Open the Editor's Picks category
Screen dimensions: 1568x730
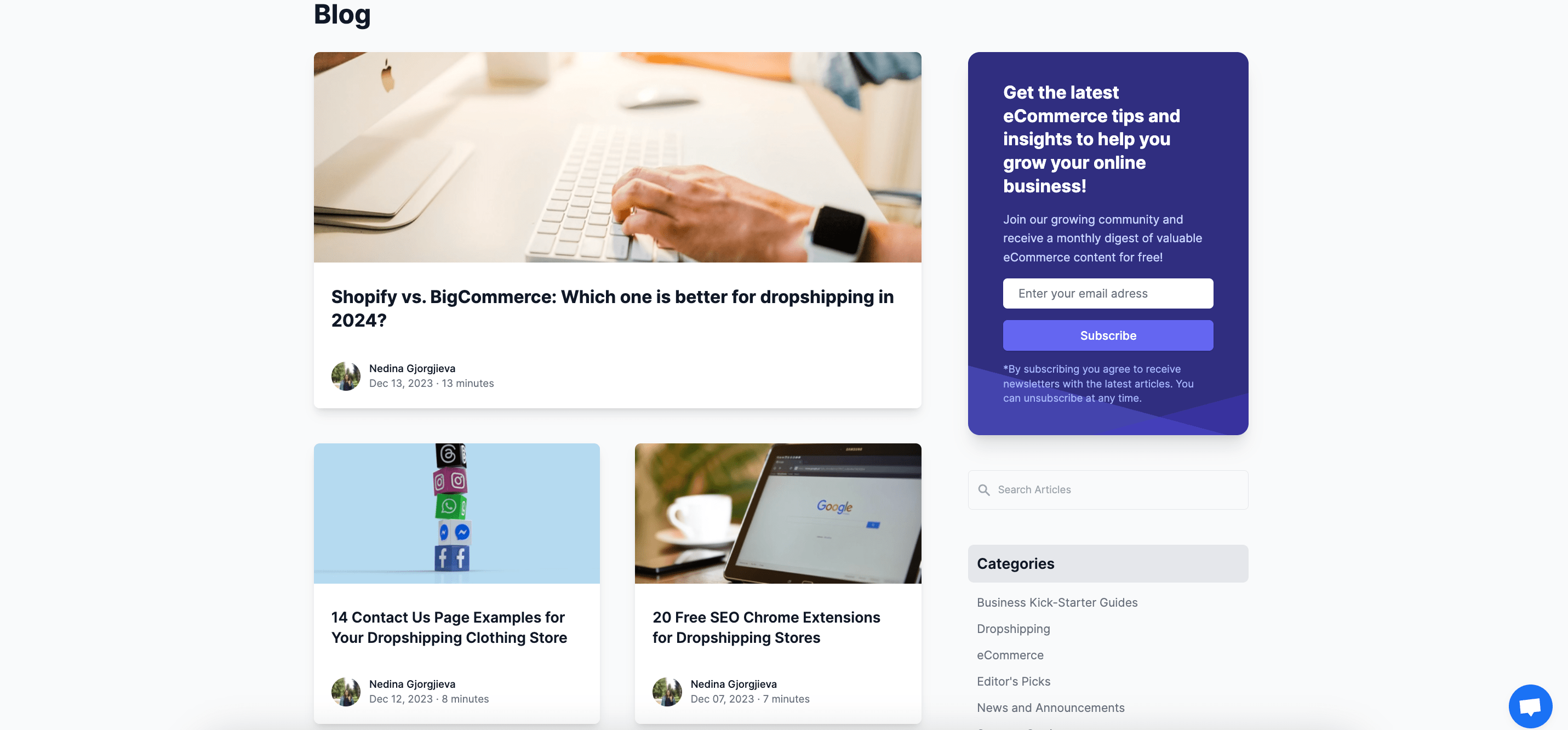pyautogui.click(x=1013, y=680)
